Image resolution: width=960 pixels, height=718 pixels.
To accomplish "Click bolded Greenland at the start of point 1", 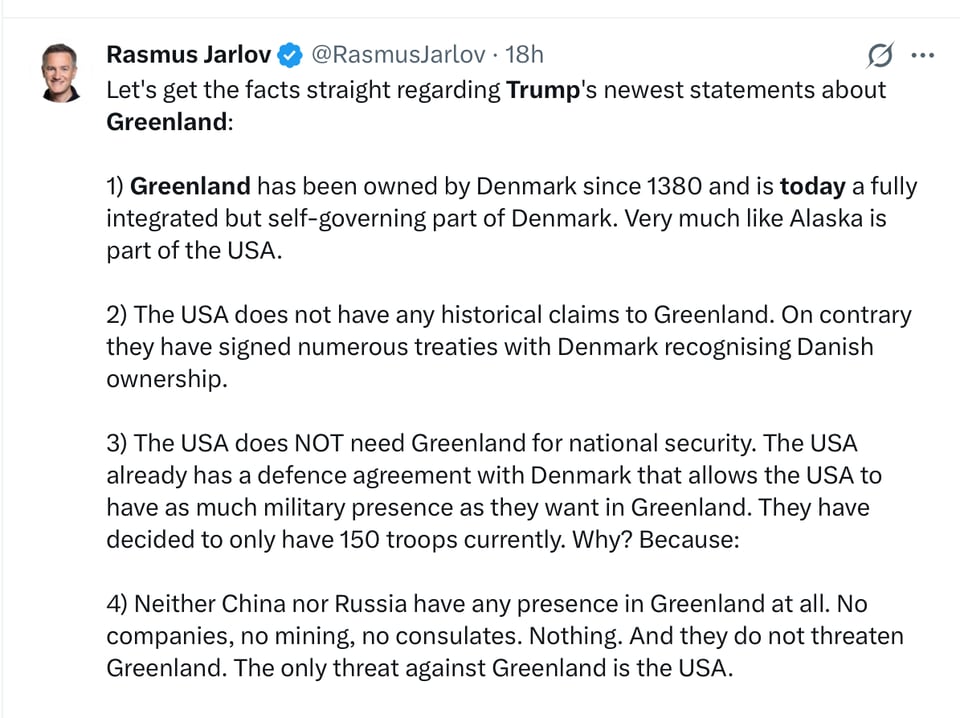I will pyautogui.click(x=190, y=186).
